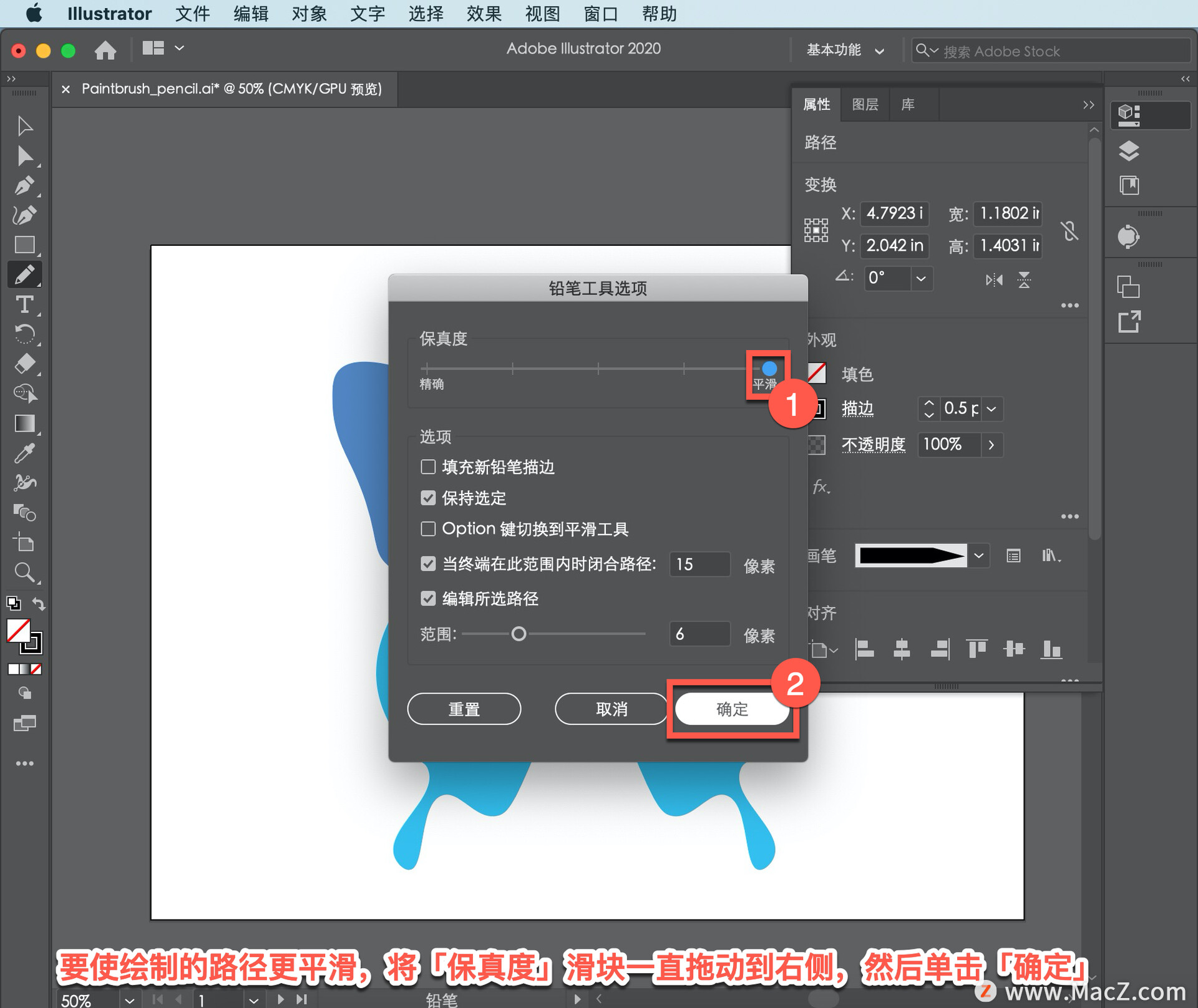Open rotation angle dropdown

[921, 278]
